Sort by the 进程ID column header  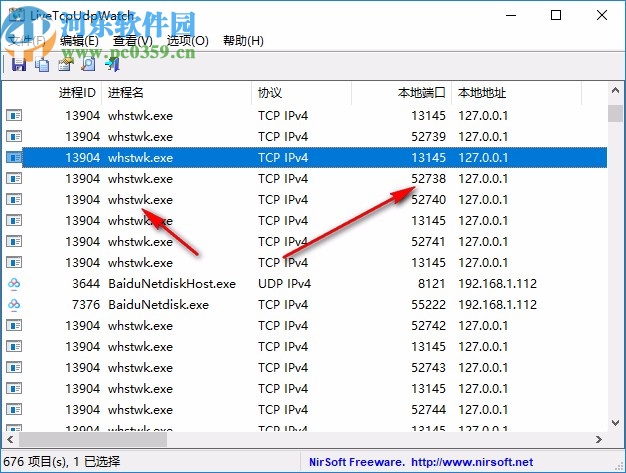[77, 93]
